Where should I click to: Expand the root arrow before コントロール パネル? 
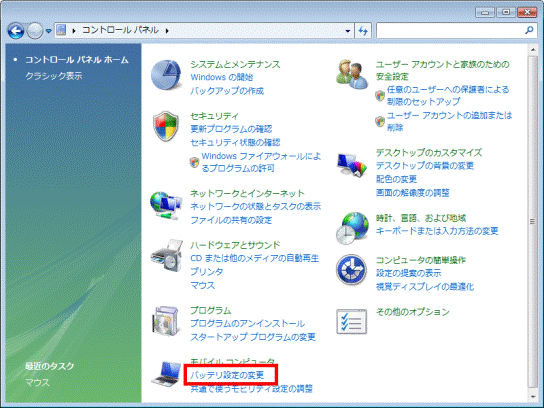(74, 31)
